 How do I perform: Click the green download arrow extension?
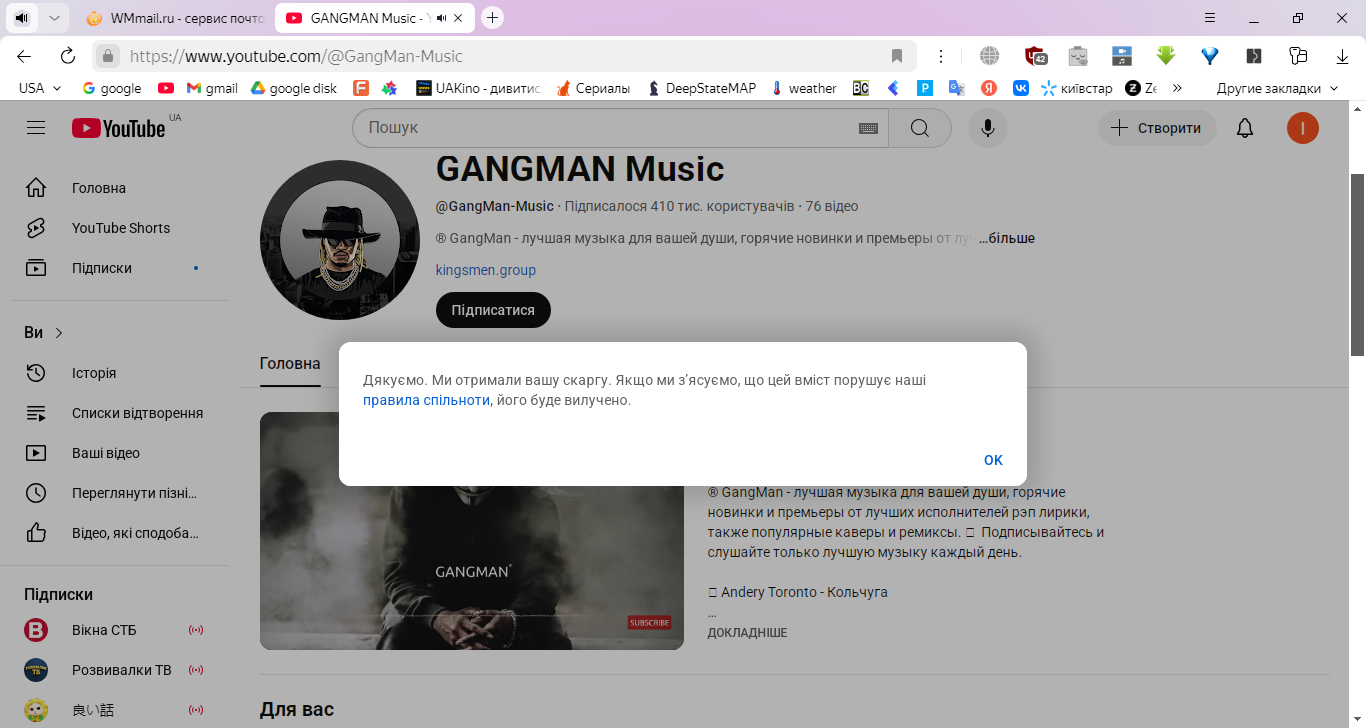click(1165, 56)
